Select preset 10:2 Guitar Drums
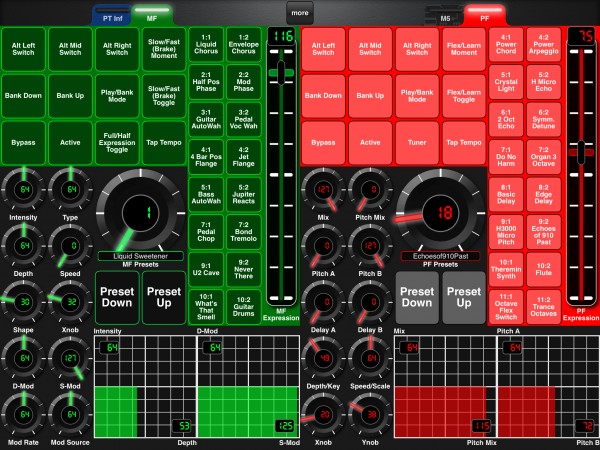The image size is (600, 450). [243, 307]
